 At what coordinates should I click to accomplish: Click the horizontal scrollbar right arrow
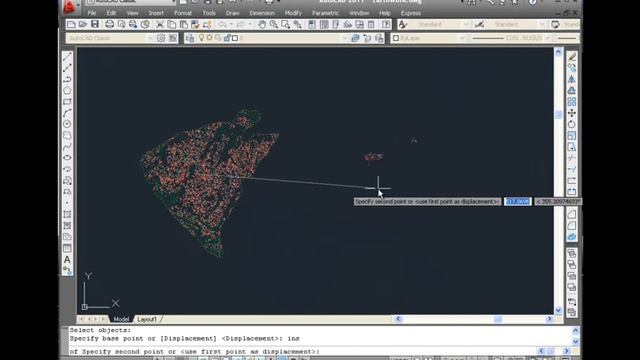[549, 319]
